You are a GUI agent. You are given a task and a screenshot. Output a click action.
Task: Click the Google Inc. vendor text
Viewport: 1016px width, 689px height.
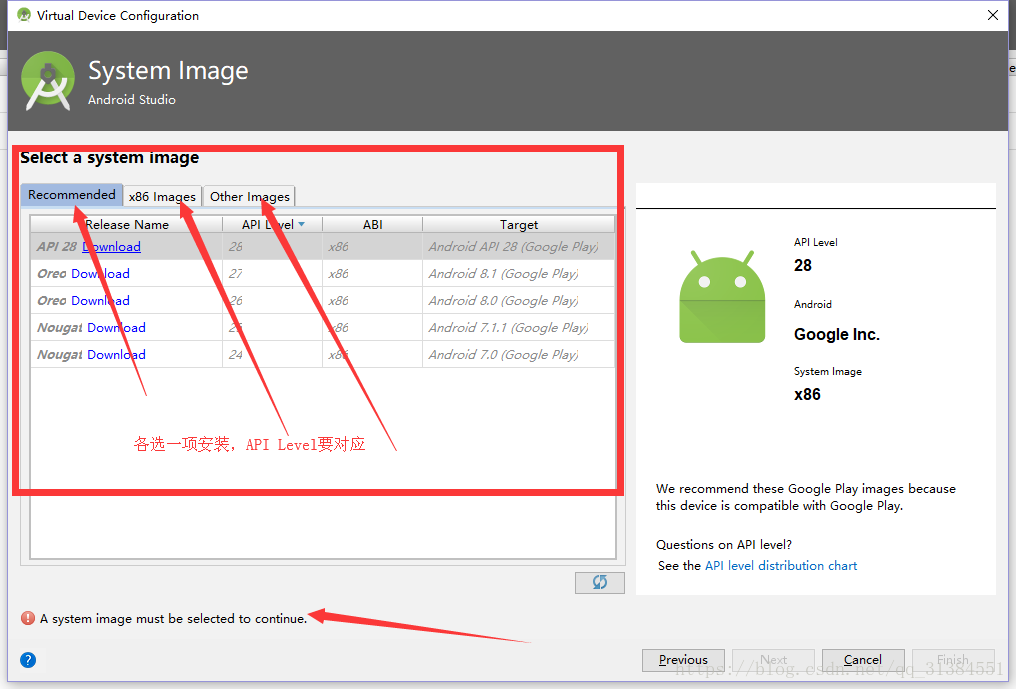(837, 334)
